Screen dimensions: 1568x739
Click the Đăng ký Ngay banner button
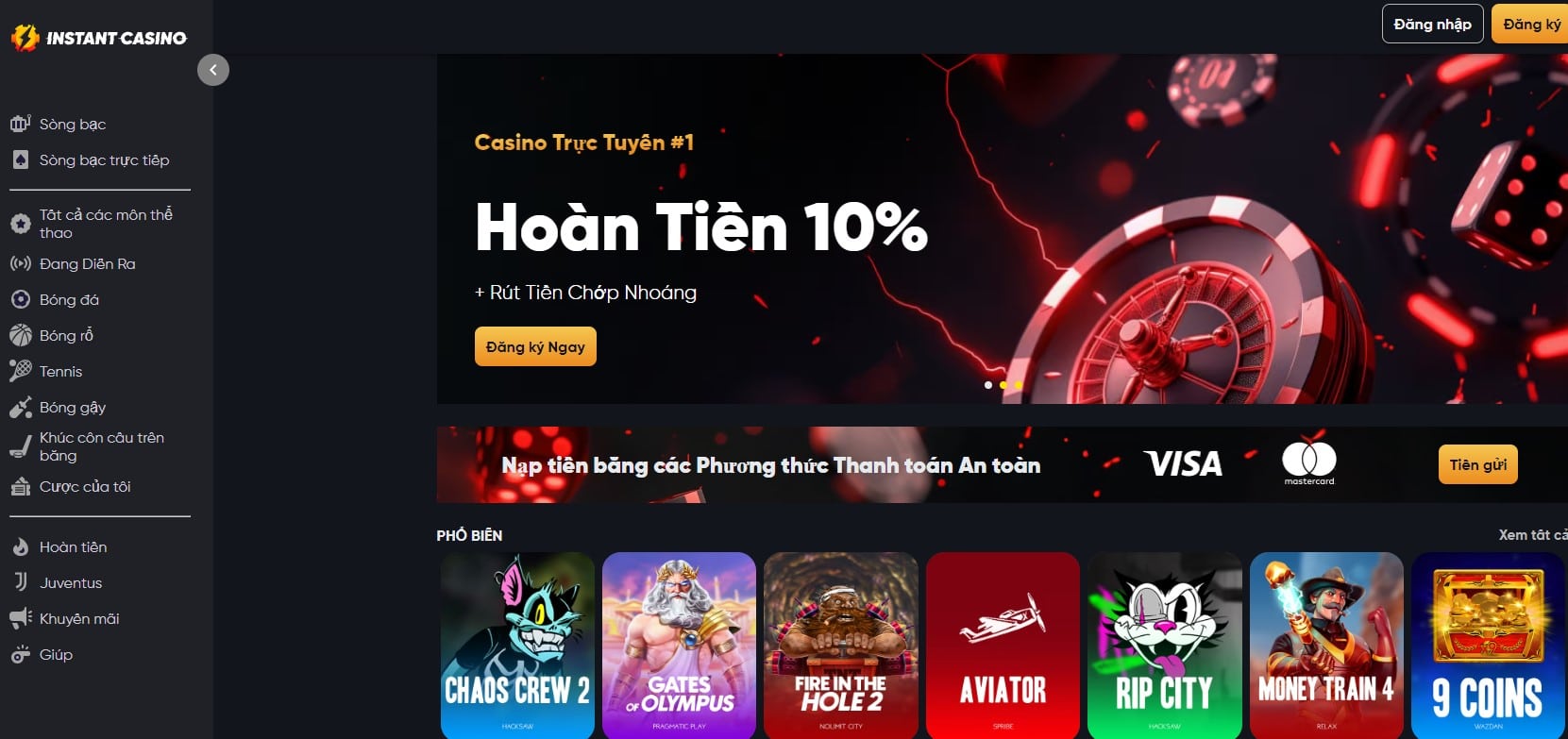point(535,346)
